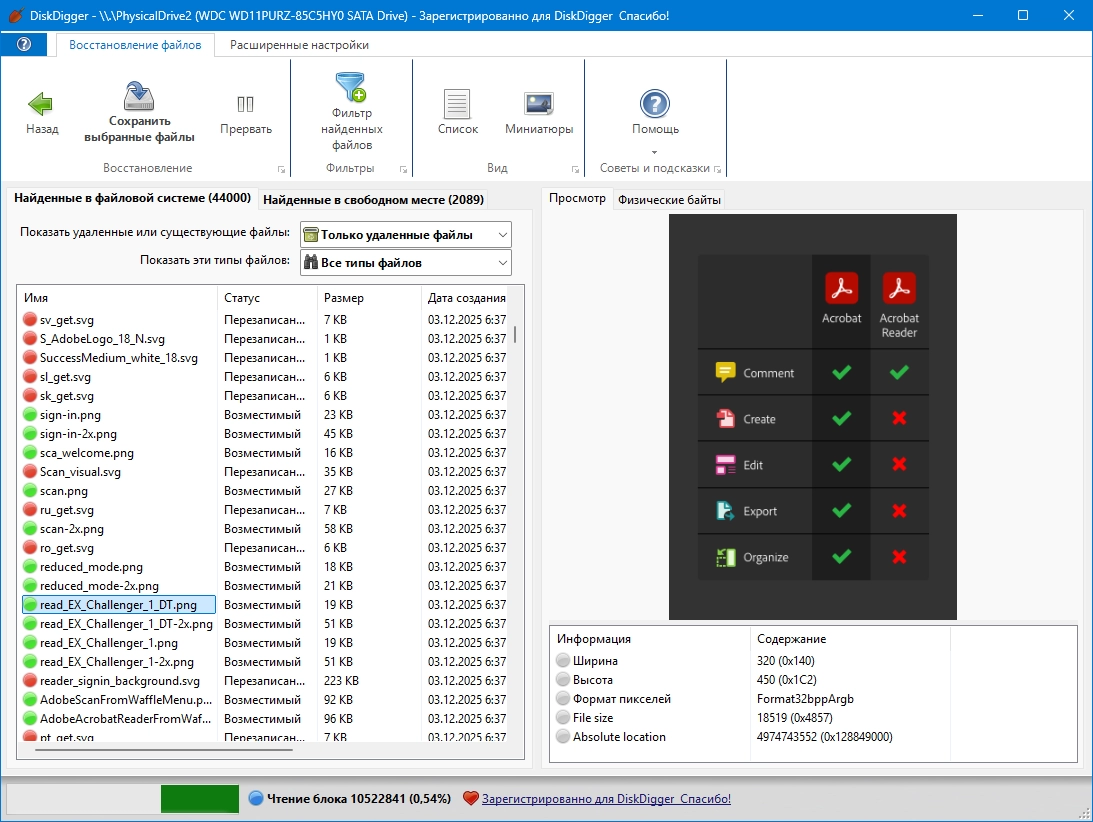This screenshot has width=1093, height=822.
Task: Open the file types filter dropdown
Action: (x=406, y=263)
